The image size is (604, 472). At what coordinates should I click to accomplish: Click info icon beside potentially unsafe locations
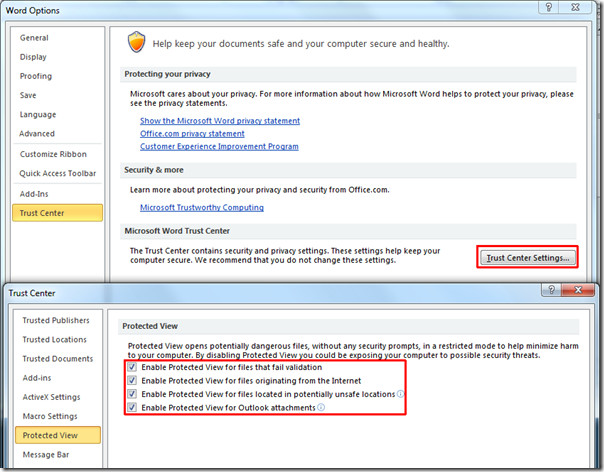click(401, 394)
